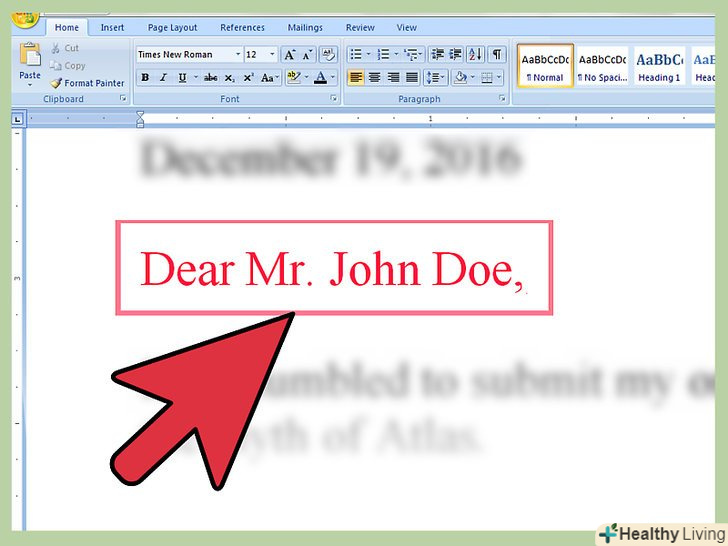
Task: Apply subscript formatting
Action: pos(229,78)
